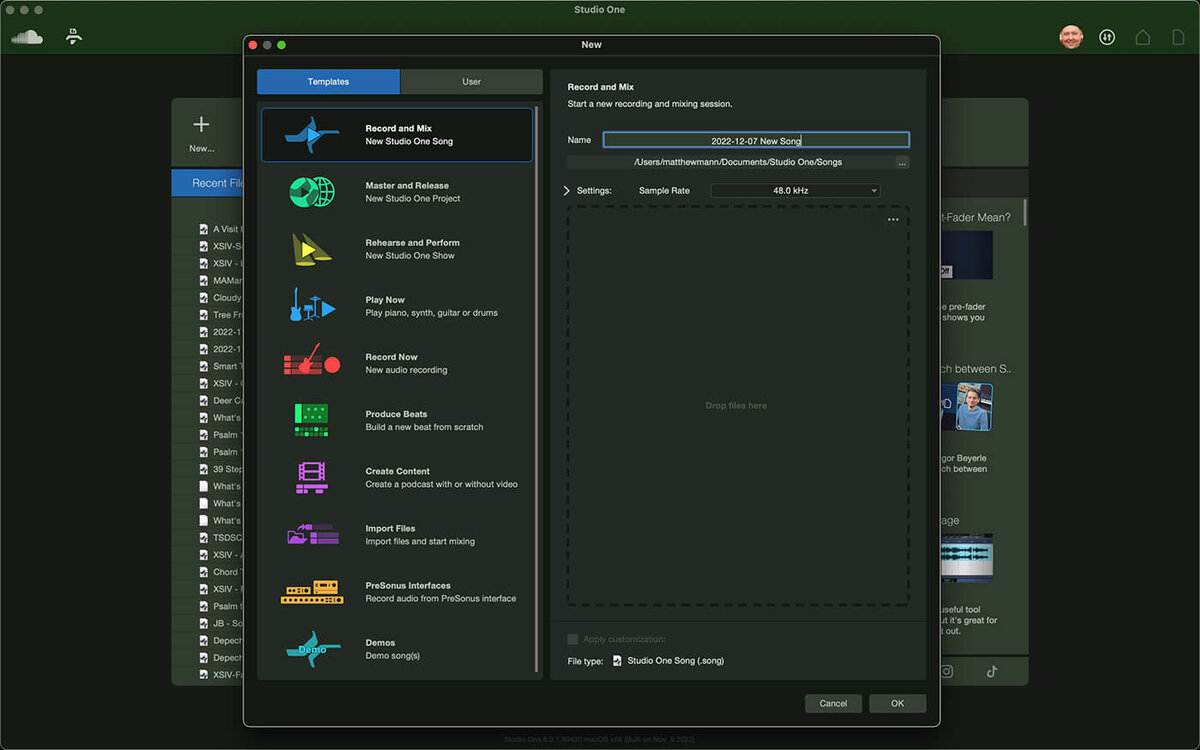Open the Demos template icon
The width and height of the screenshot is (1200, 750).
coord(311,648)
